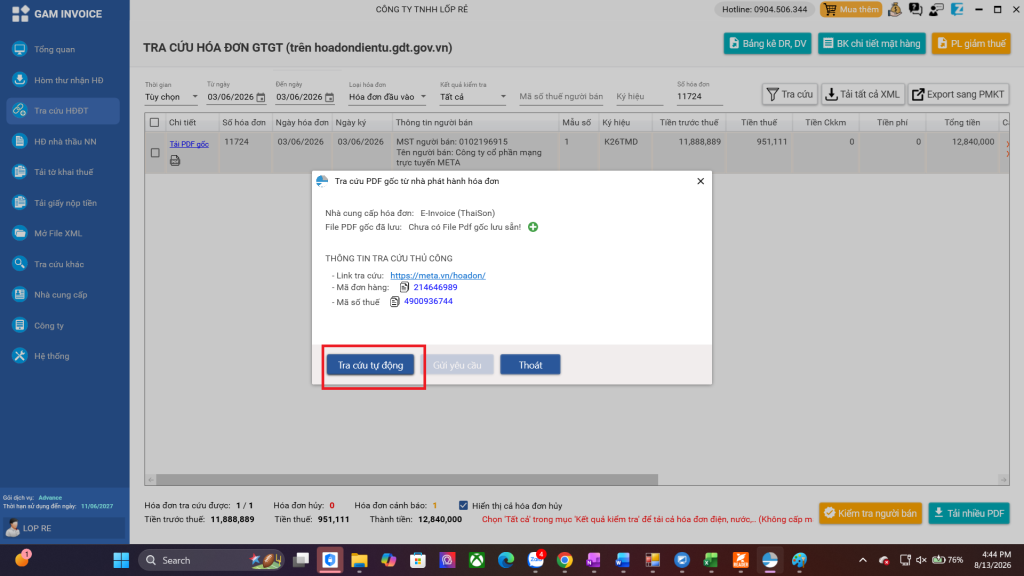Toggle Hiển thị cả hóa đơn hủy checkbox
Image resolution: width=1024 pixels, height=576 pixels.
463,505
